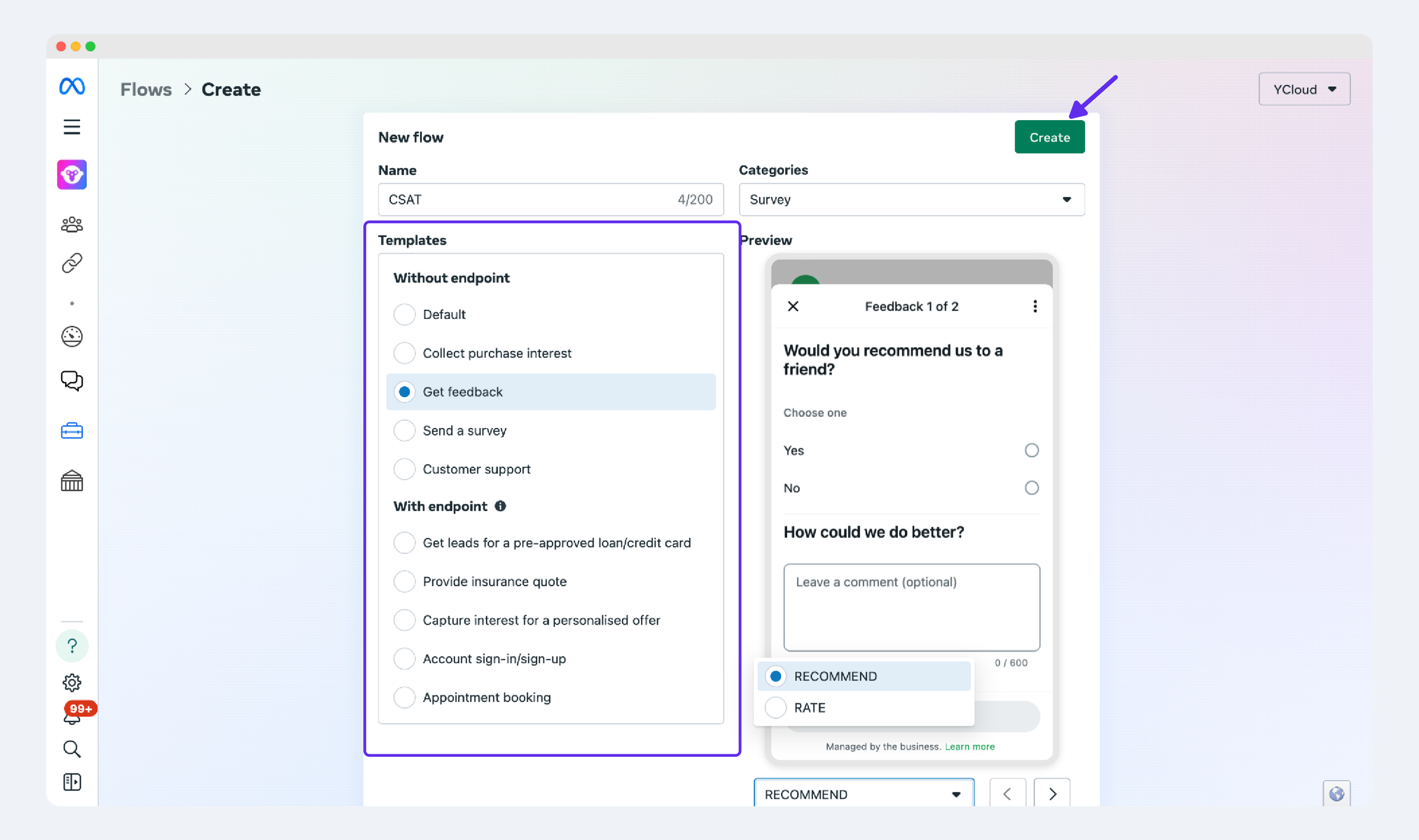Open the hamburger menu in sidebar
This screenshot has height=840, width=1419.
(72, 127)
